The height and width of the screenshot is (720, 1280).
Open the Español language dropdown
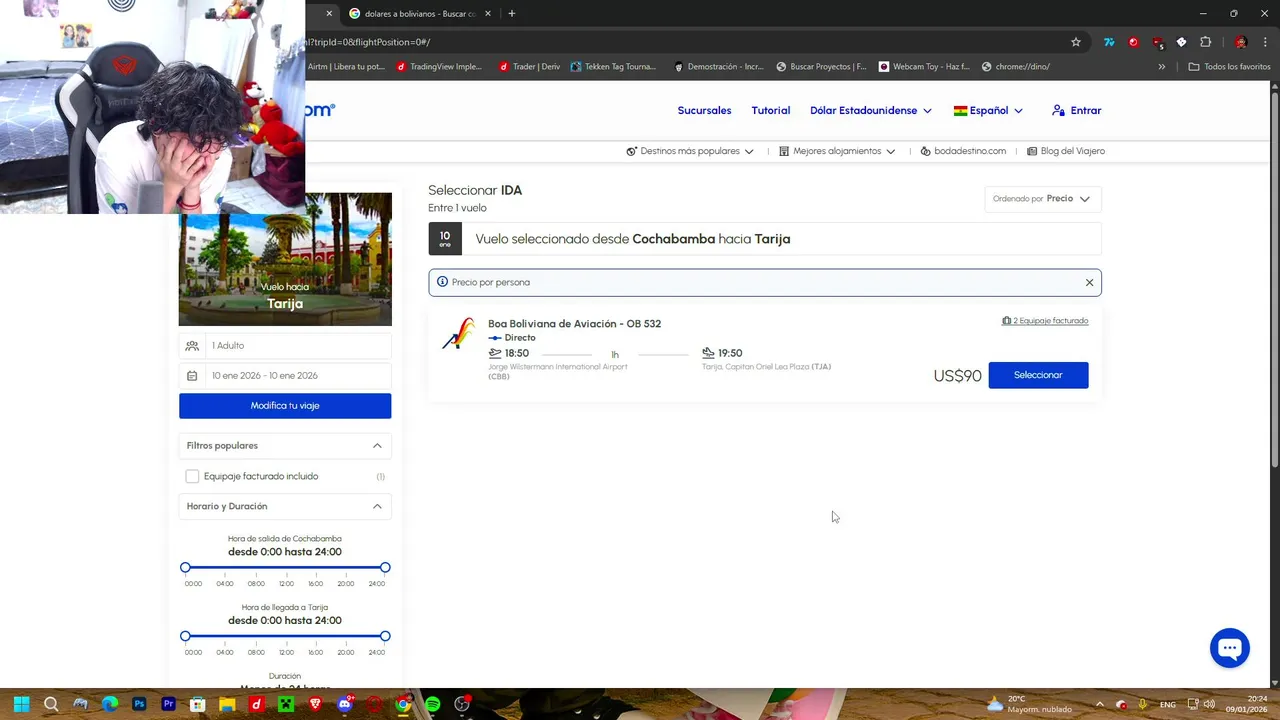coord(988,111)
